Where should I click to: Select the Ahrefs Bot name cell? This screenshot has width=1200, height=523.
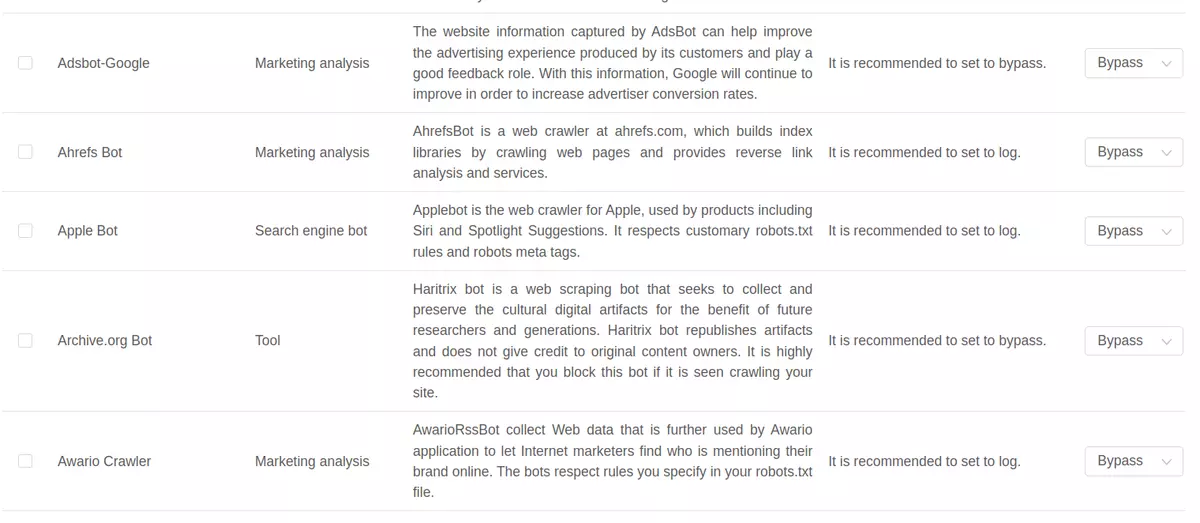click(90, 152)
